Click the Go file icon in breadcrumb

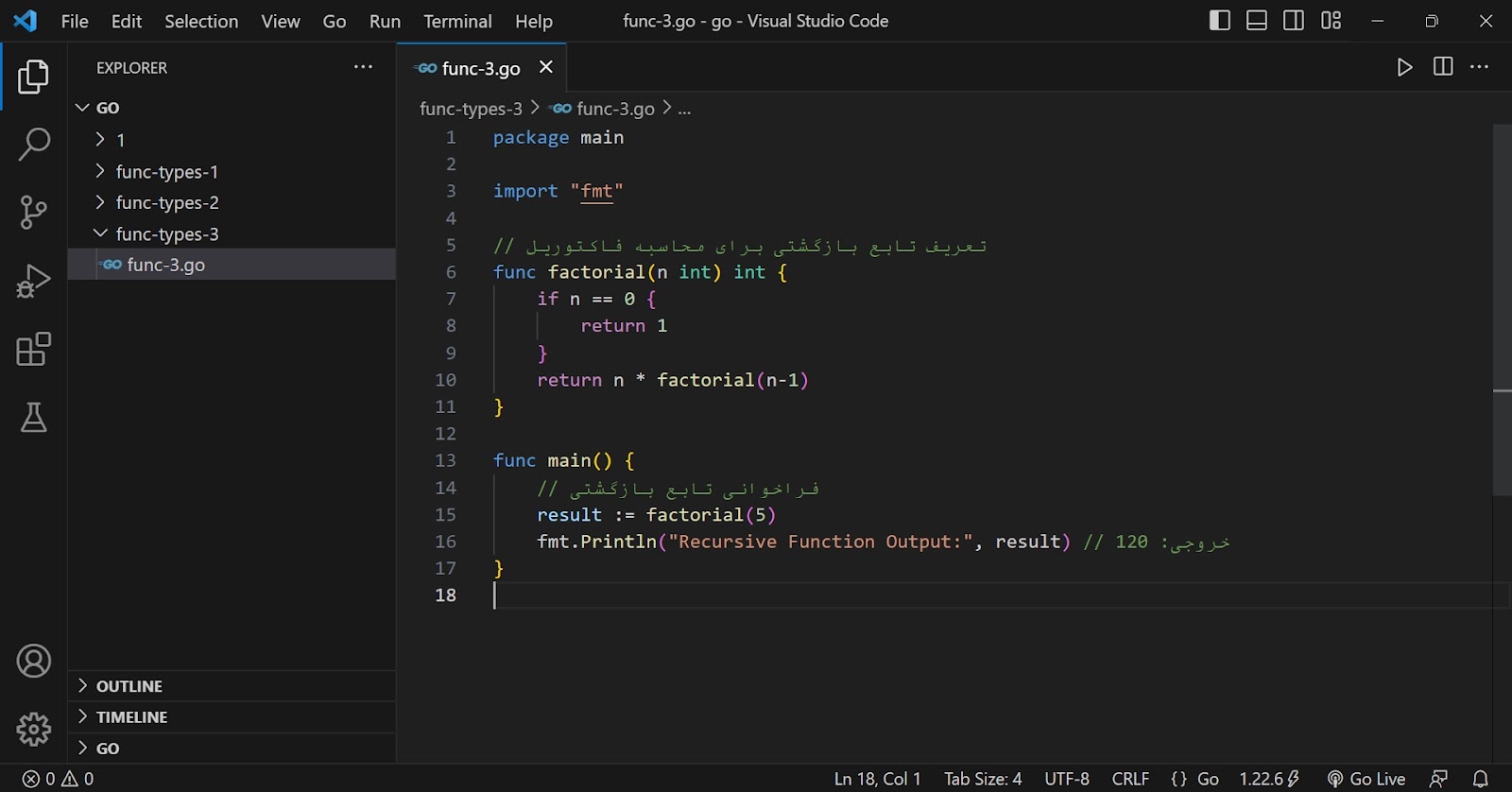tap(561, 109)
